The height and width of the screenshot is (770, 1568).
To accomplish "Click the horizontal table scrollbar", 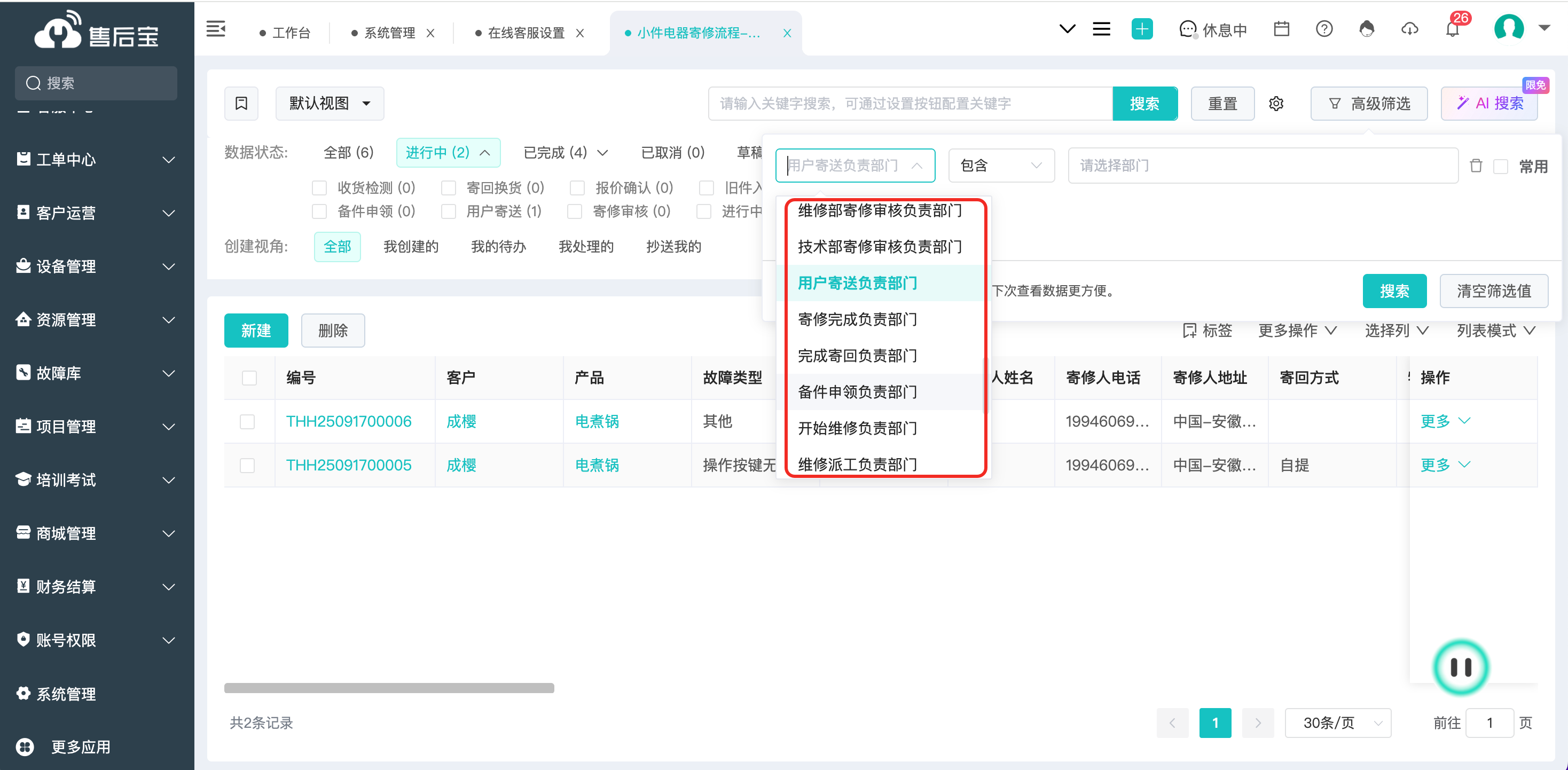I will pyautogui.click(x=388, y=688).
